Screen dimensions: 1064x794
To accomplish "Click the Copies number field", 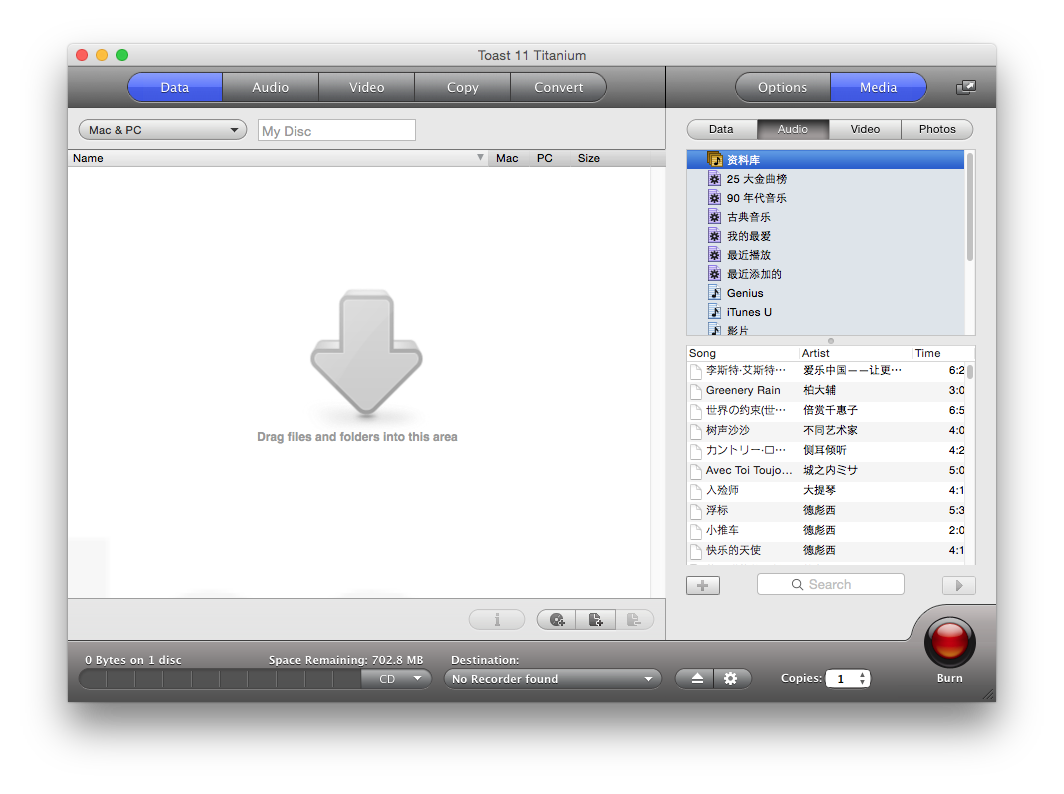I will click(x=841, y=679).
